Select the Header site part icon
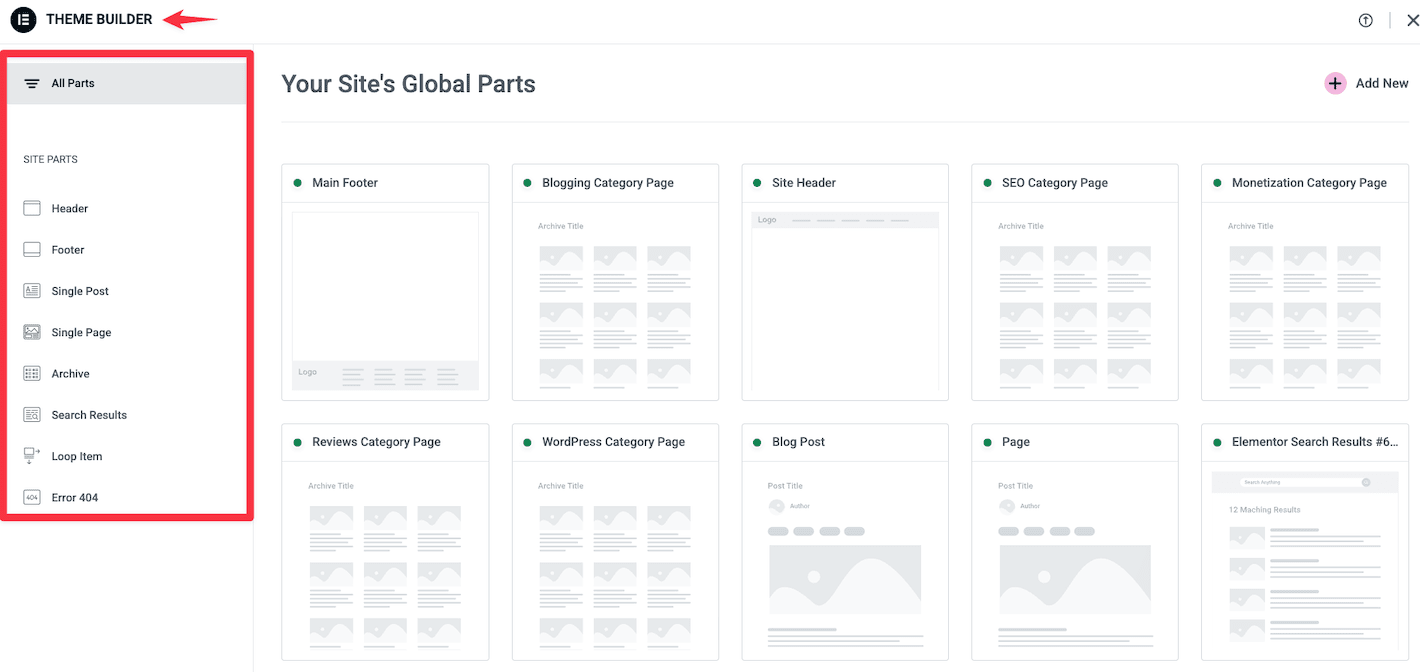Viewport: 1420px width, 672px height. [x=33, y=208]
